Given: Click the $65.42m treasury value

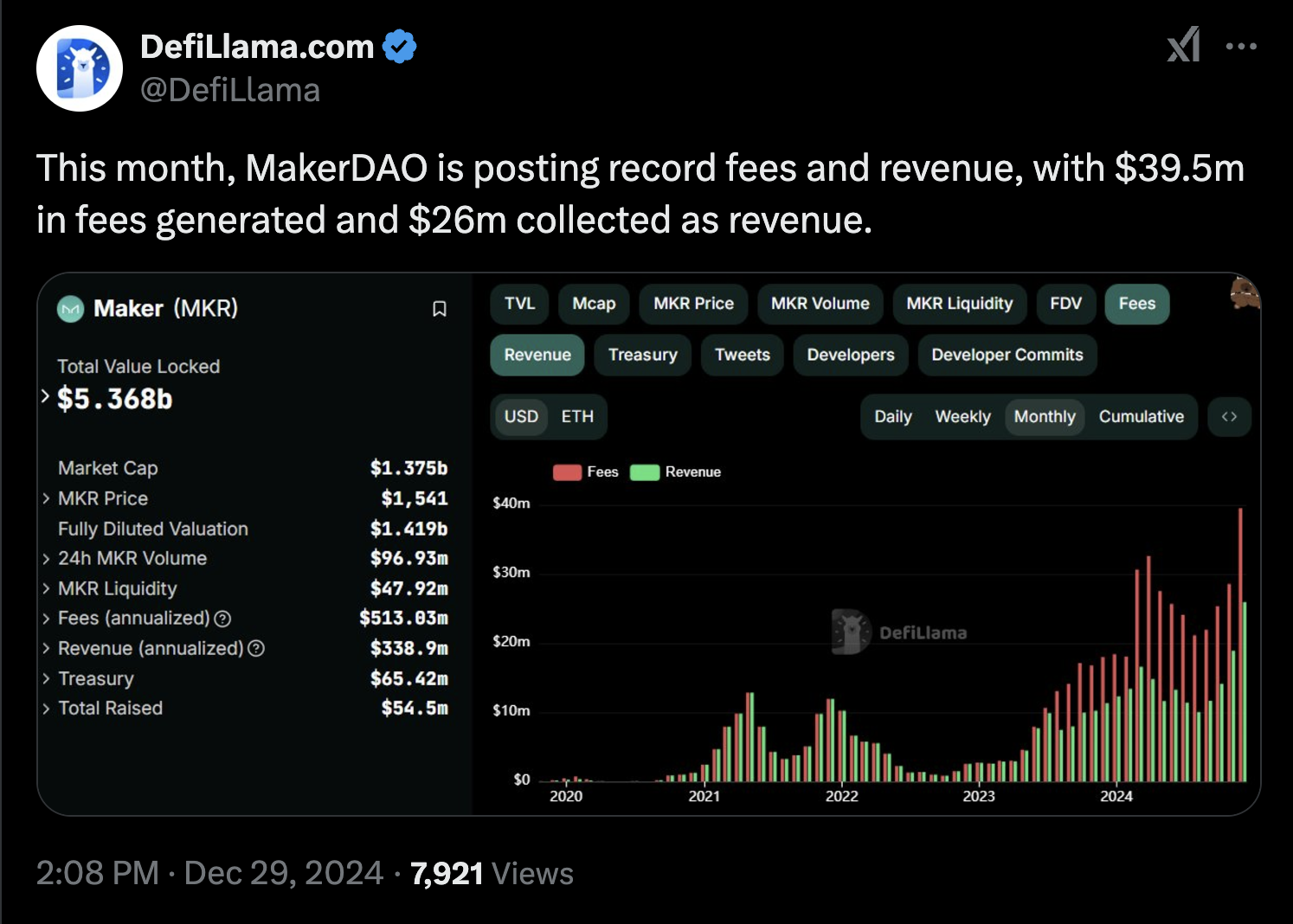Looking at the screenshot, I should [408, 678].
